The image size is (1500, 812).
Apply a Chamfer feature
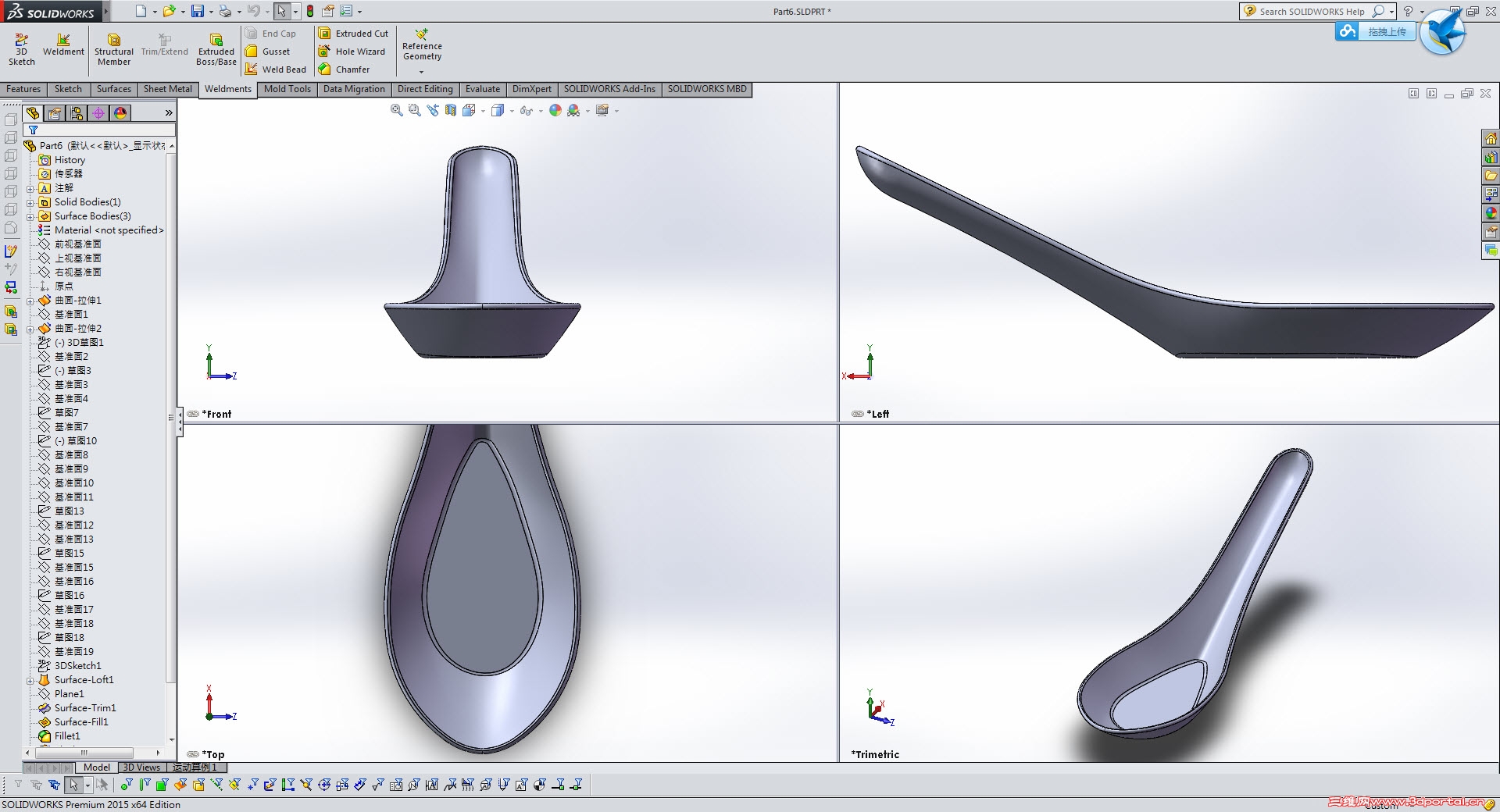(x=344, y=69)
